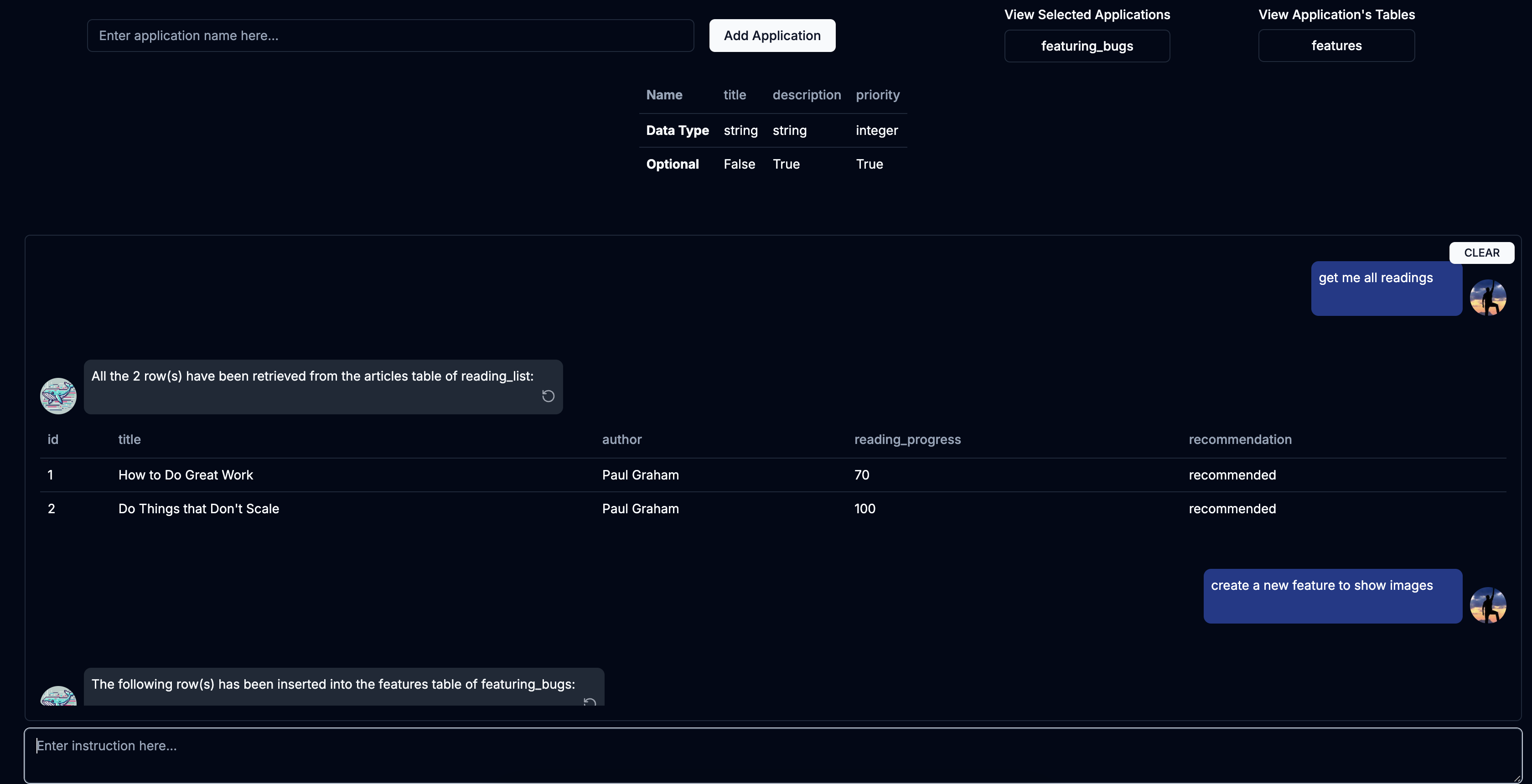The width and height of the screenshot is (1532, 784).
Task: Click the 'create a new feature to show images' message
Action: click(1332, 596)
